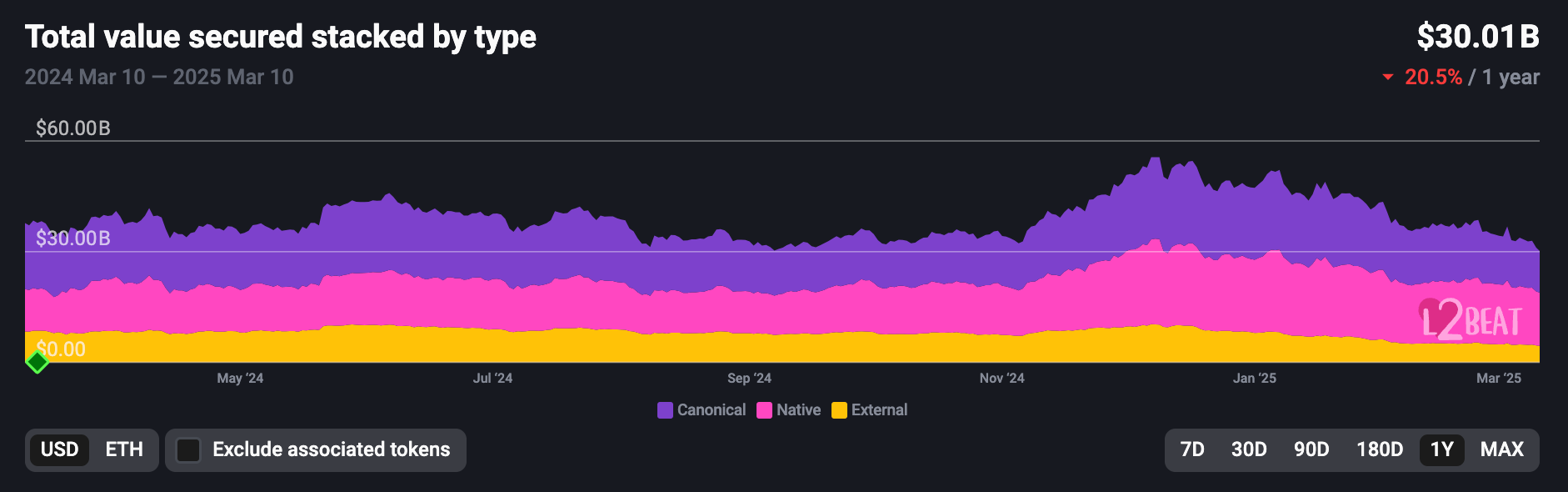Click the Native legend label
The height and width of the screenshot is (492, 1568).
798,410
